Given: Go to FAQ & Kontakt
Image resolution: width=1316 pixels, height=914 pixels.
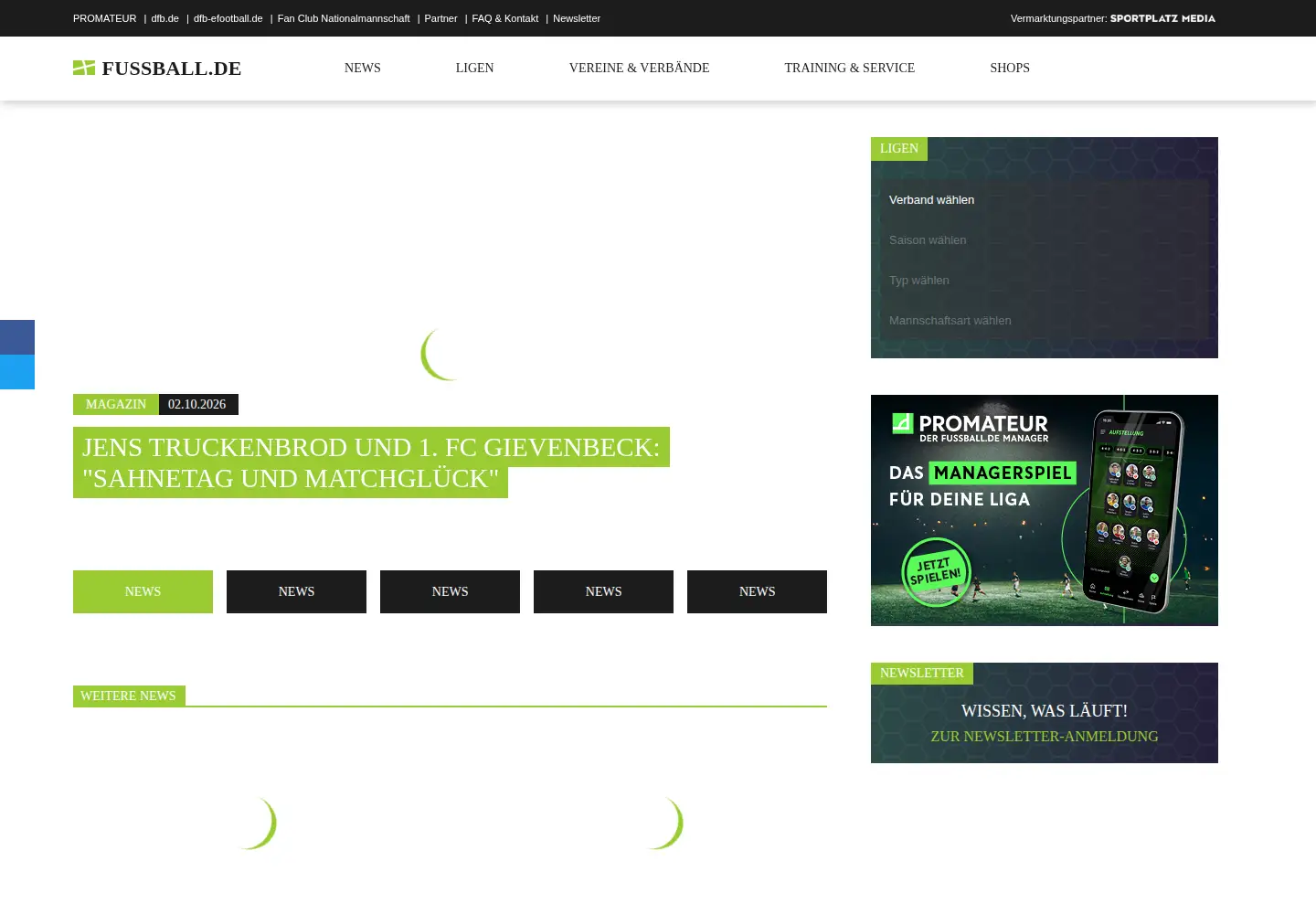Looking at the screenshot, I should click(x=505, y=18).
